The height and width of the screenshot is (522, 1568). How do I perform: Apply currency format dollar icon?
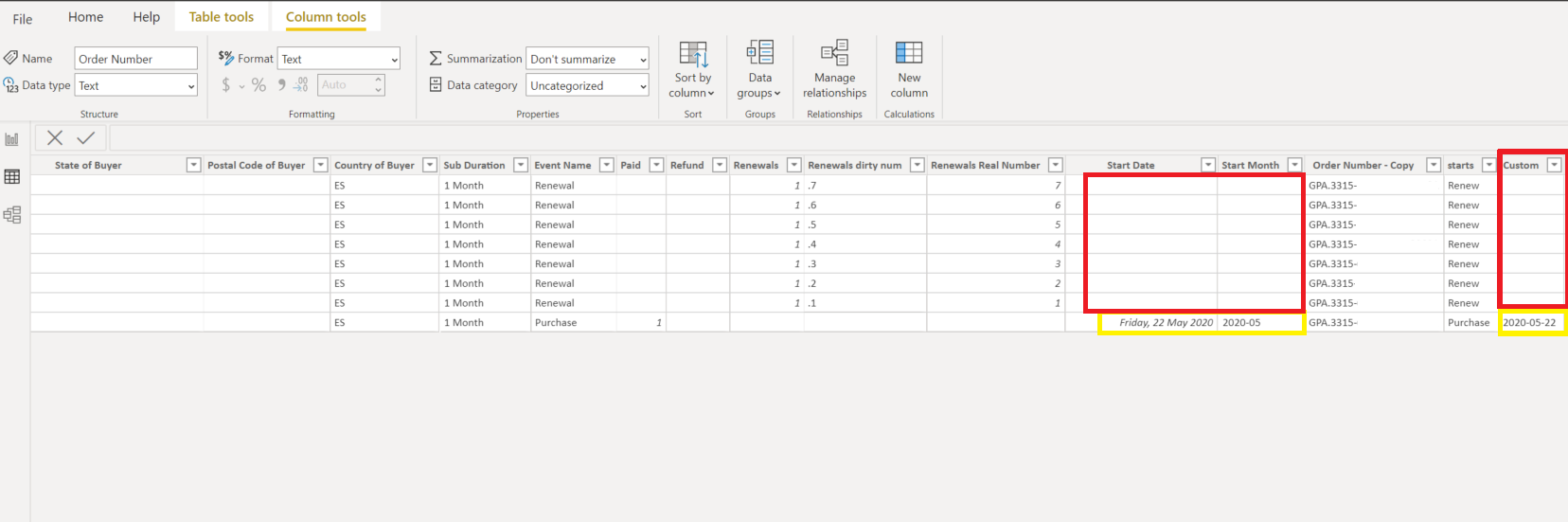(225, 85)
